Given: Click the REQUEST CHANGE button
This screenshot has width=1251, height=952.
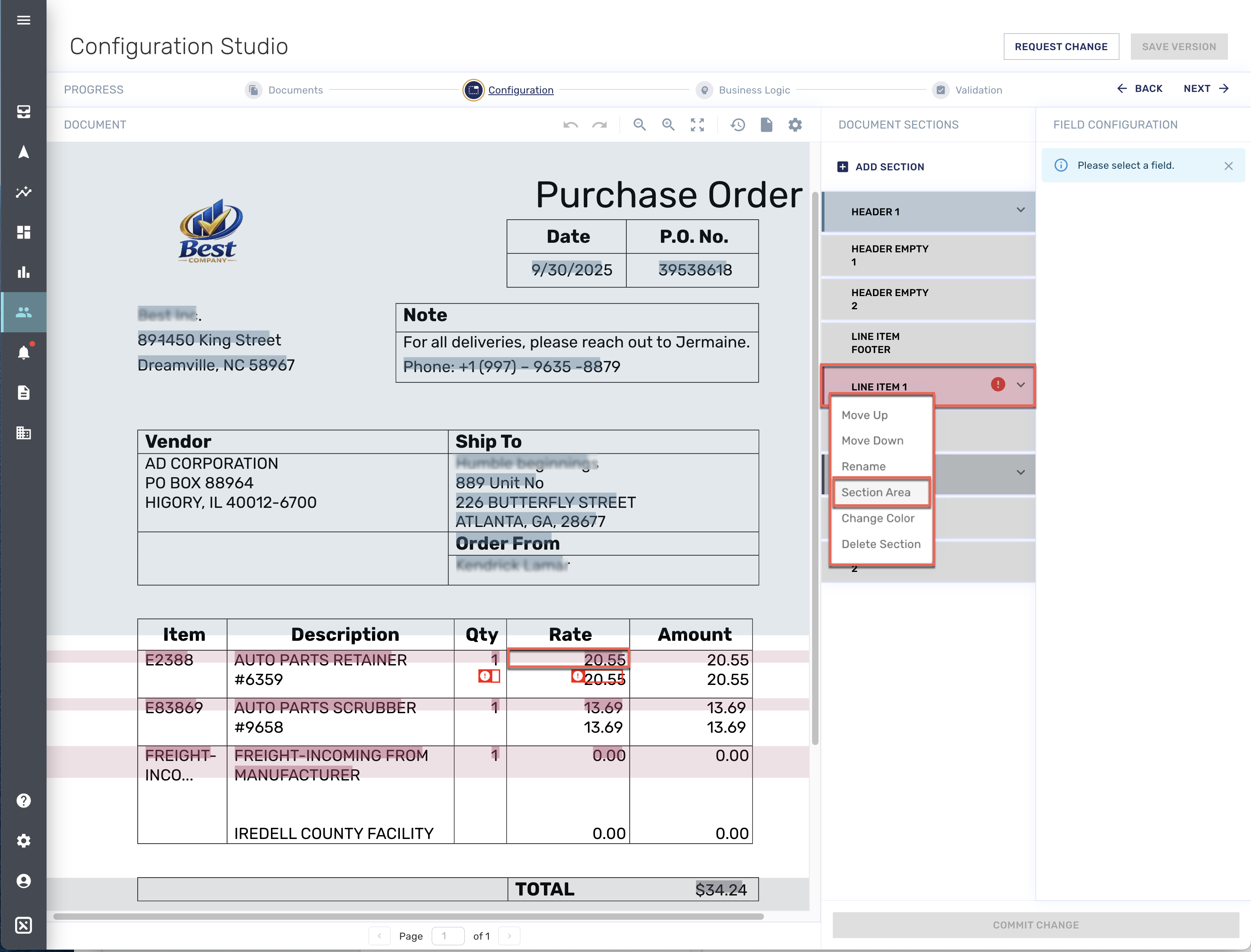Looking at the screenshot, I should click(1061, 47).
